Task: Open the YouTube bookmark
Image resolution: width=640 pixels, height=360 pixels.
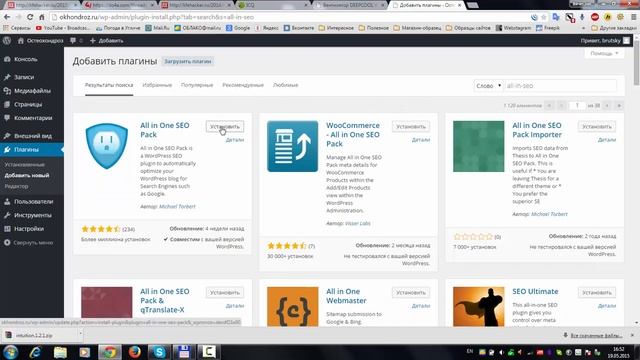Action: (x=63, y=28)
